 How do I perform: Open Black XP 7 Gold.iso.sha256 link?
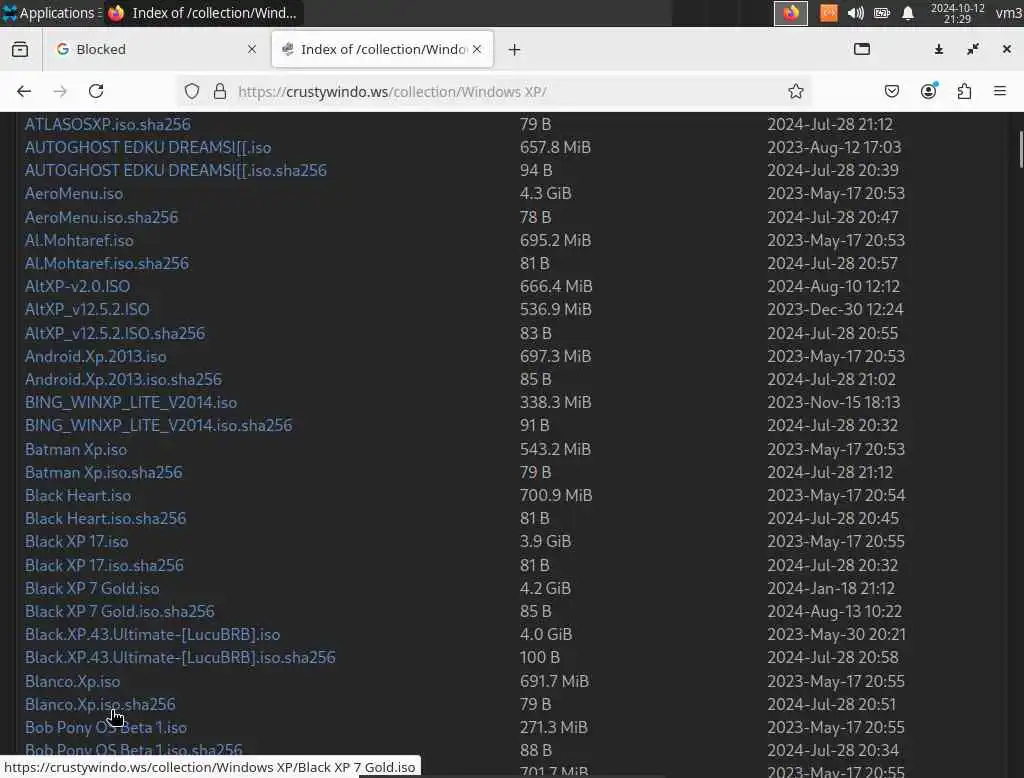coord(120,611)
